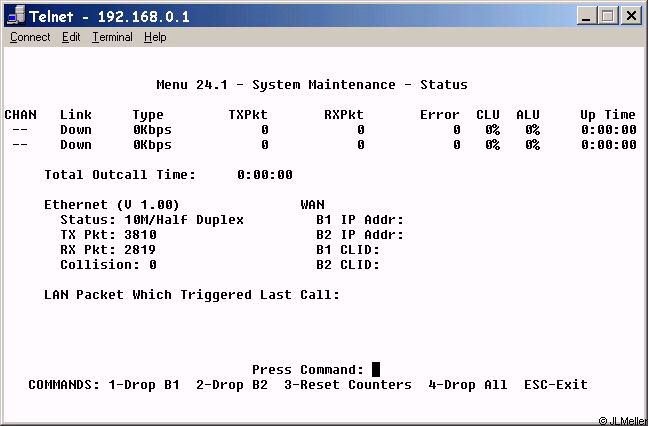Click the Up Time column header
648x426 pixels.
608,115
